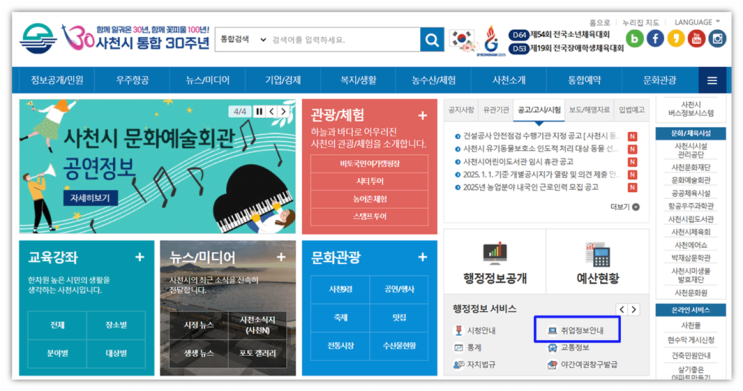Click the Korean flag icon

click(462, 40)
